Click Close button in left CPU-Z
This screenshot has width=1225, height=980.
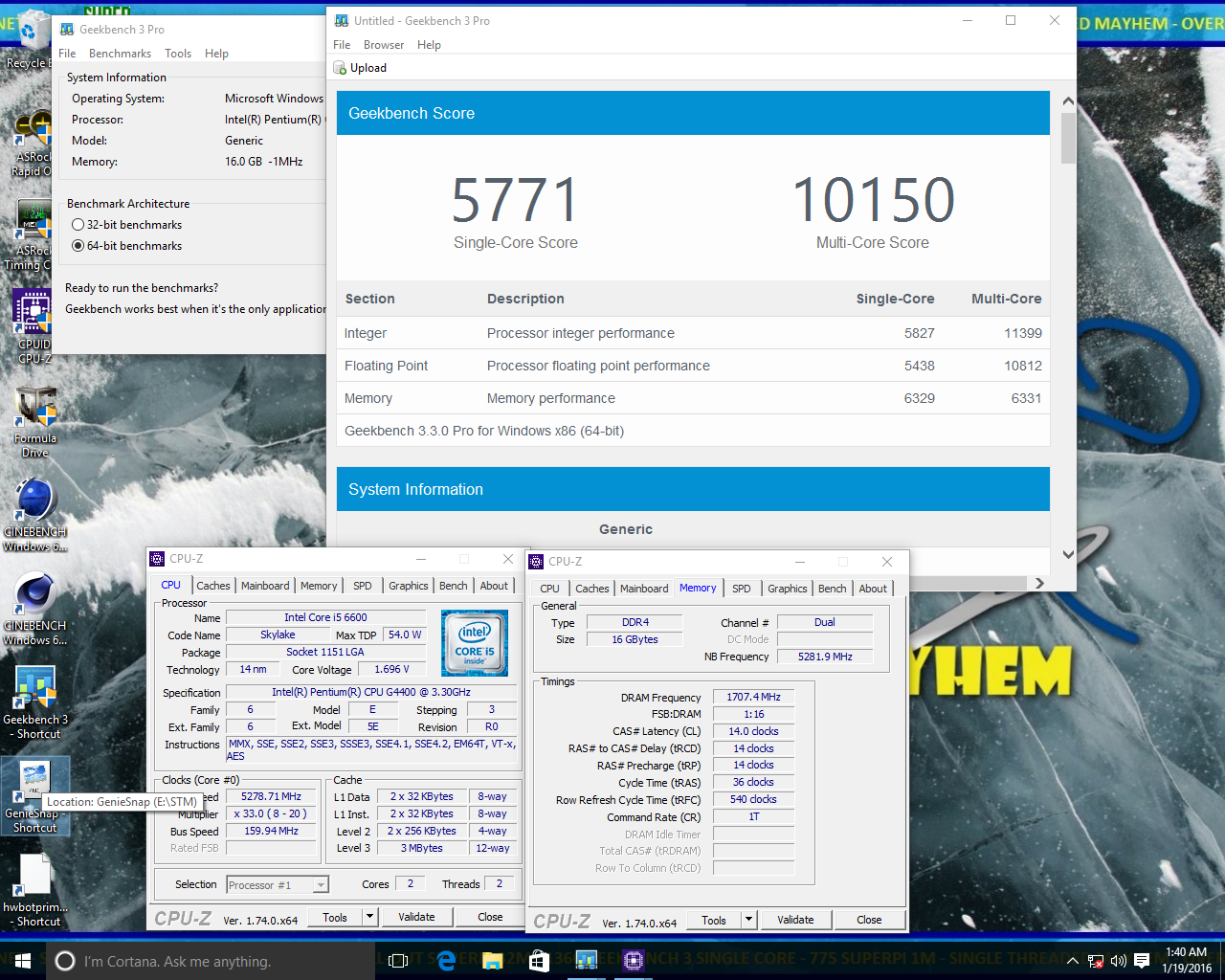tap(490, 917)
